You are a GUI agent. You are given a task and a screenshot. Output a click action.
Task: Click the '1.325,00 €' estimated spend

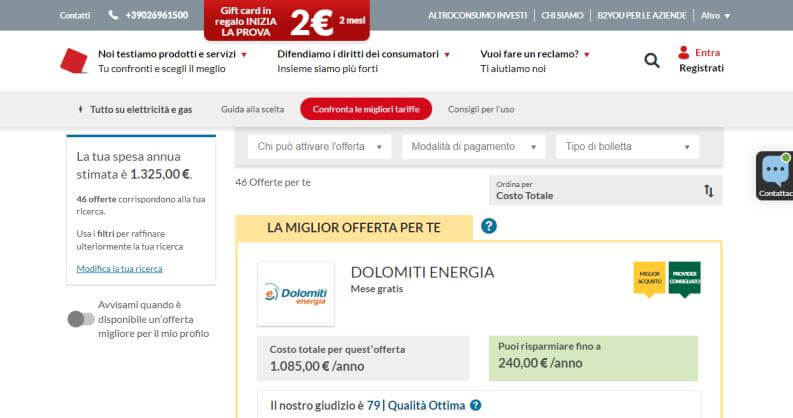tap(160, 174)
